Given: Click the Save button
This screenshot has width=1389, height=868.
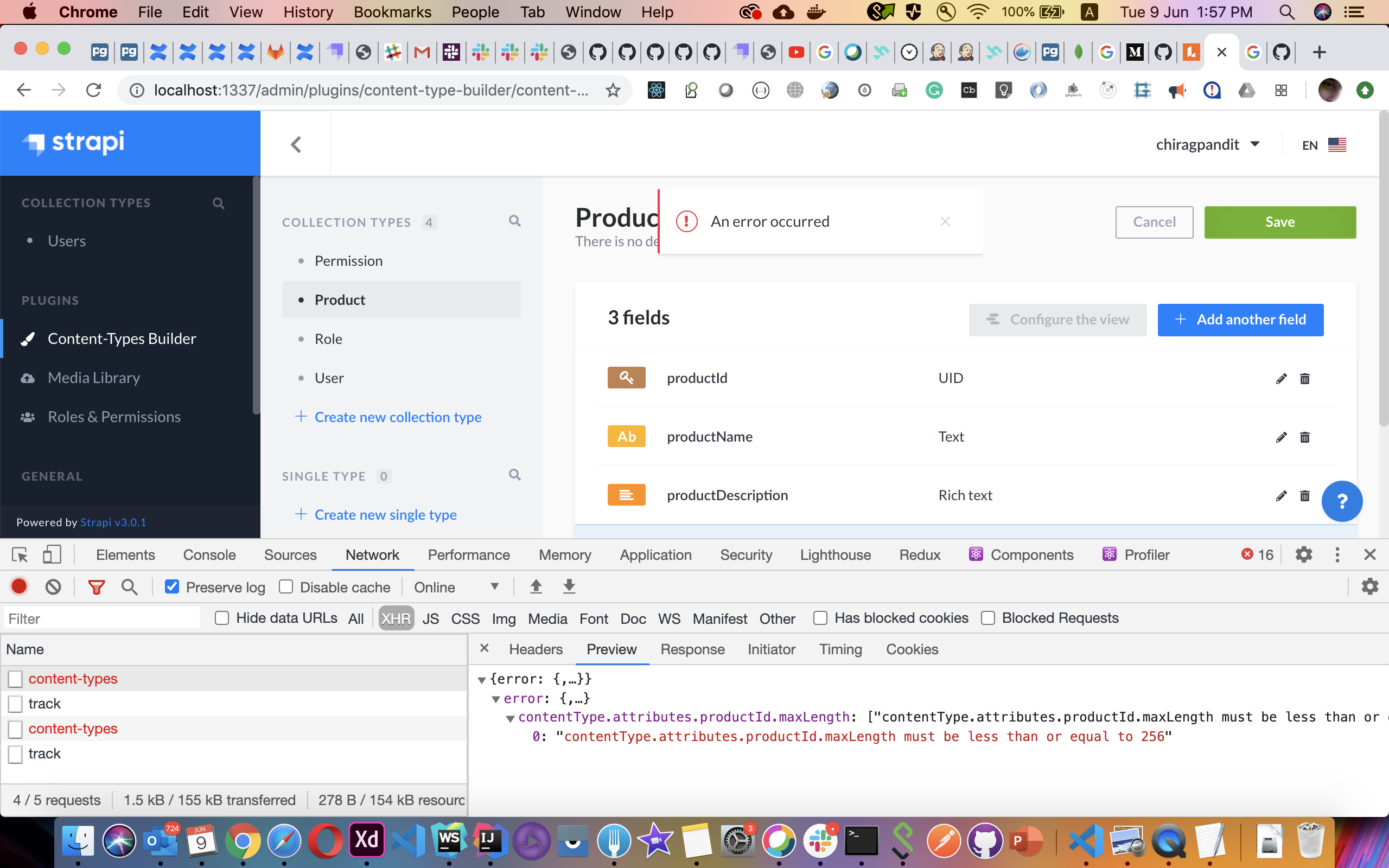Looking at the screenshot, I should point(1279,222).
